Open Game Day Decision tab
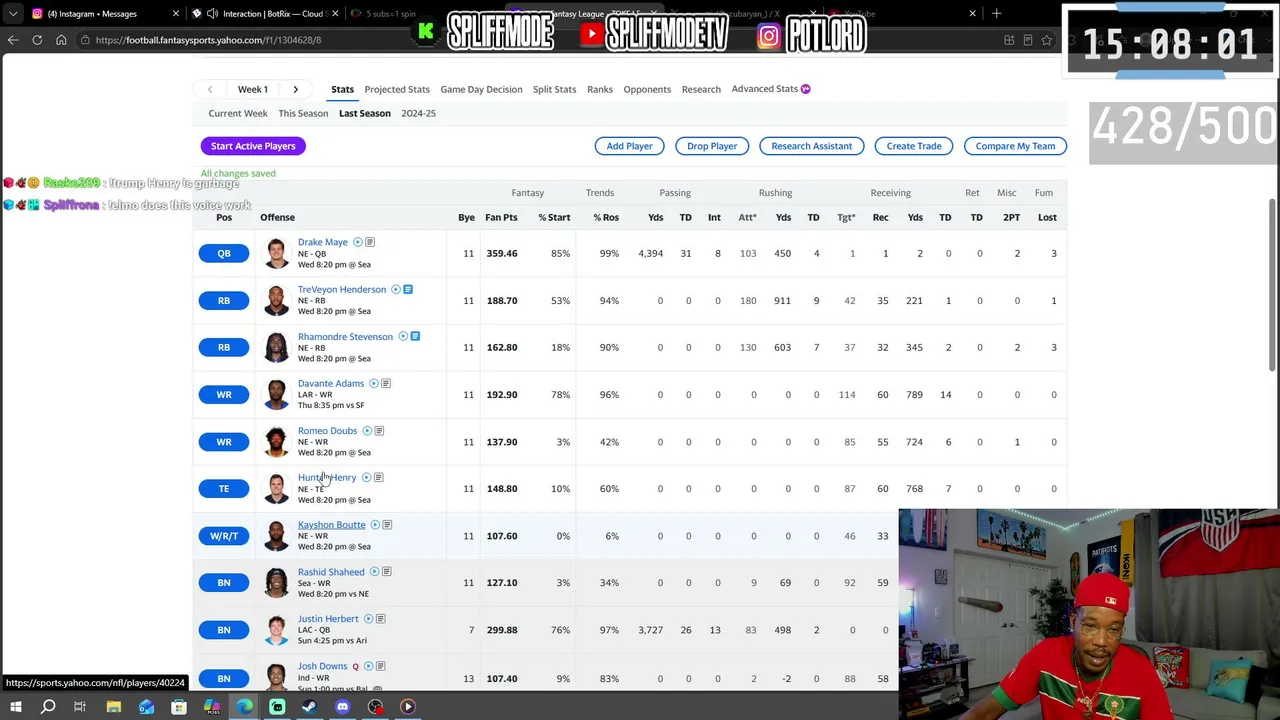 (481, 89)
